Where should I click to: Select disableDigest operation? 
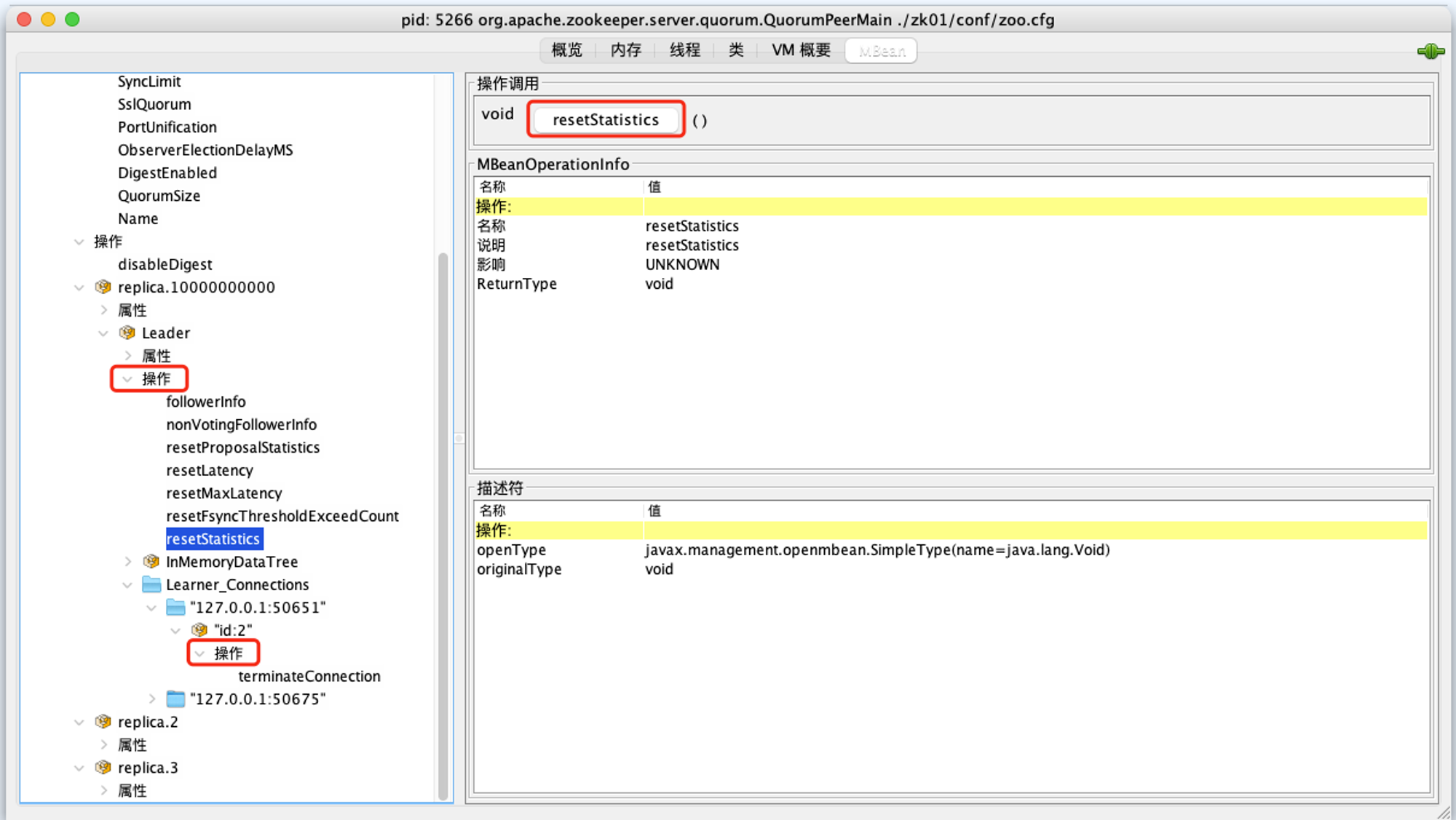165,264
